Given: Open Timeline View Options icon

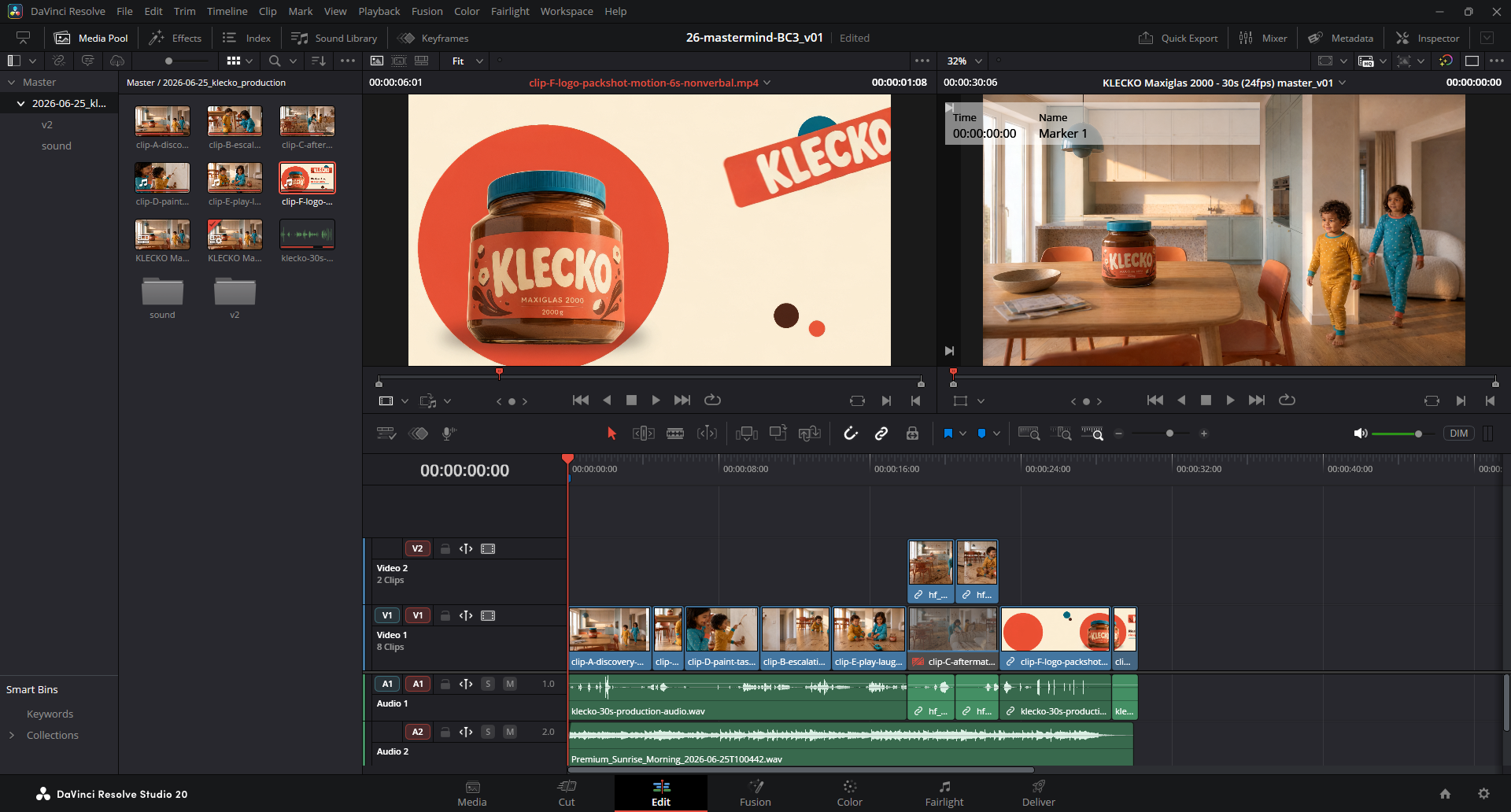Looking at the screenshot, I should click(x=386, y=434).
